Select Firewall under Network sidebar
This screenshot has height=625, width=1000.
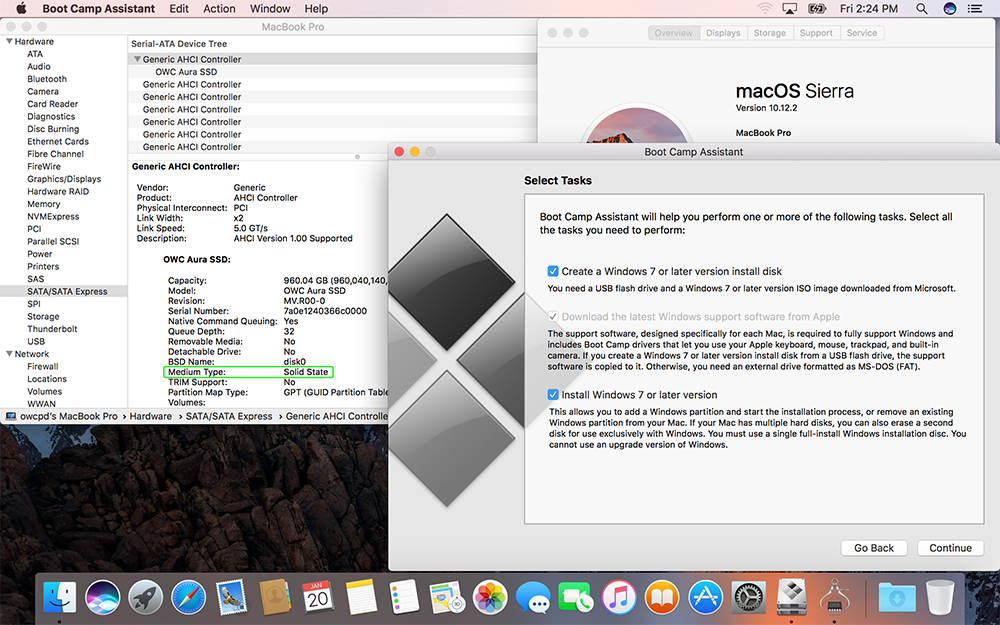(43, 367)
